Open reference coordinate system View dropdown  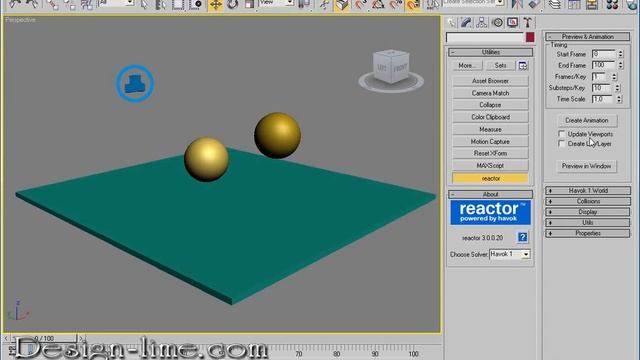pos(289,2)
